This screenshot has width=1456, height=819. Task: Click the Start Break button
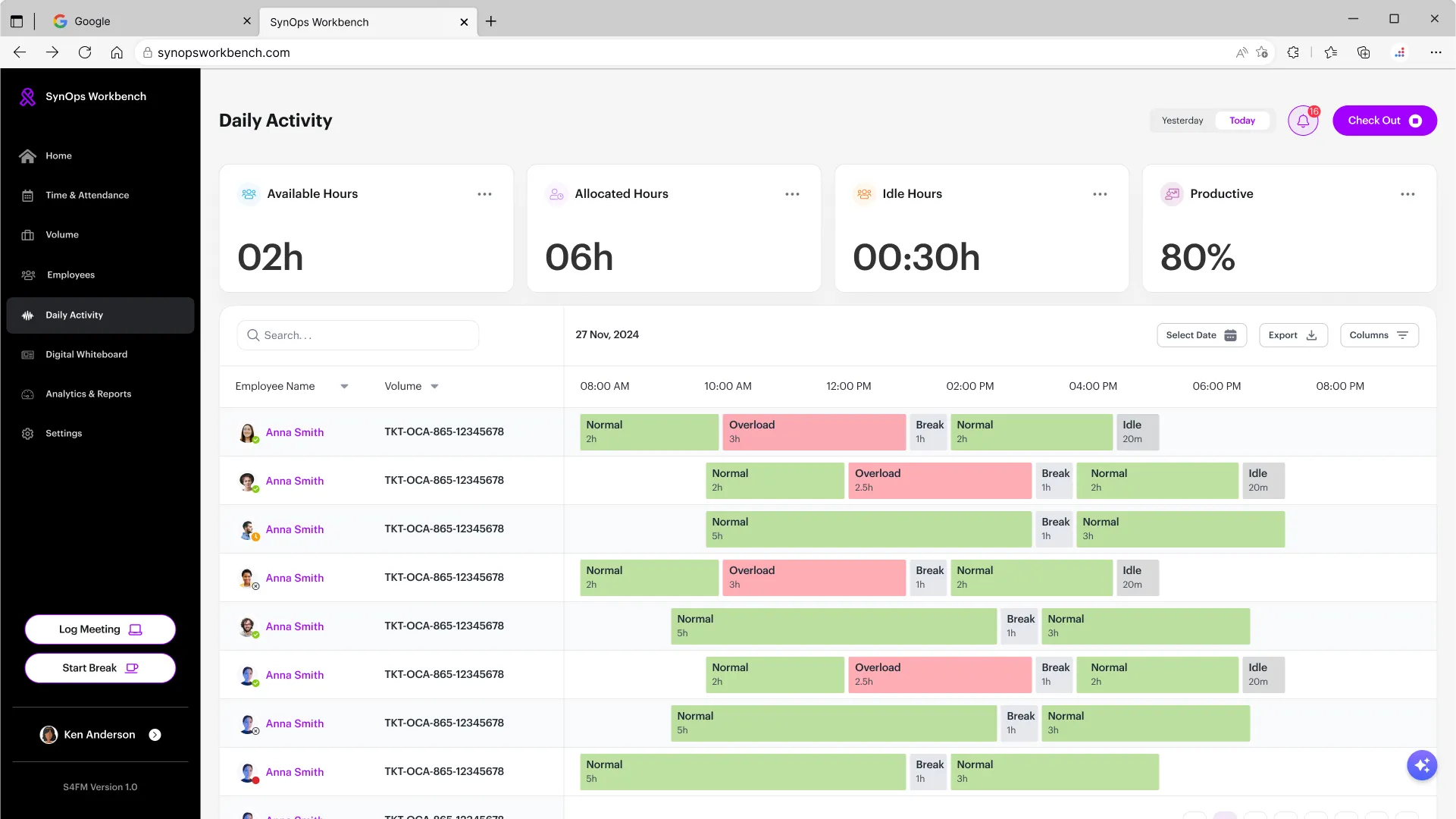point(100,668)
